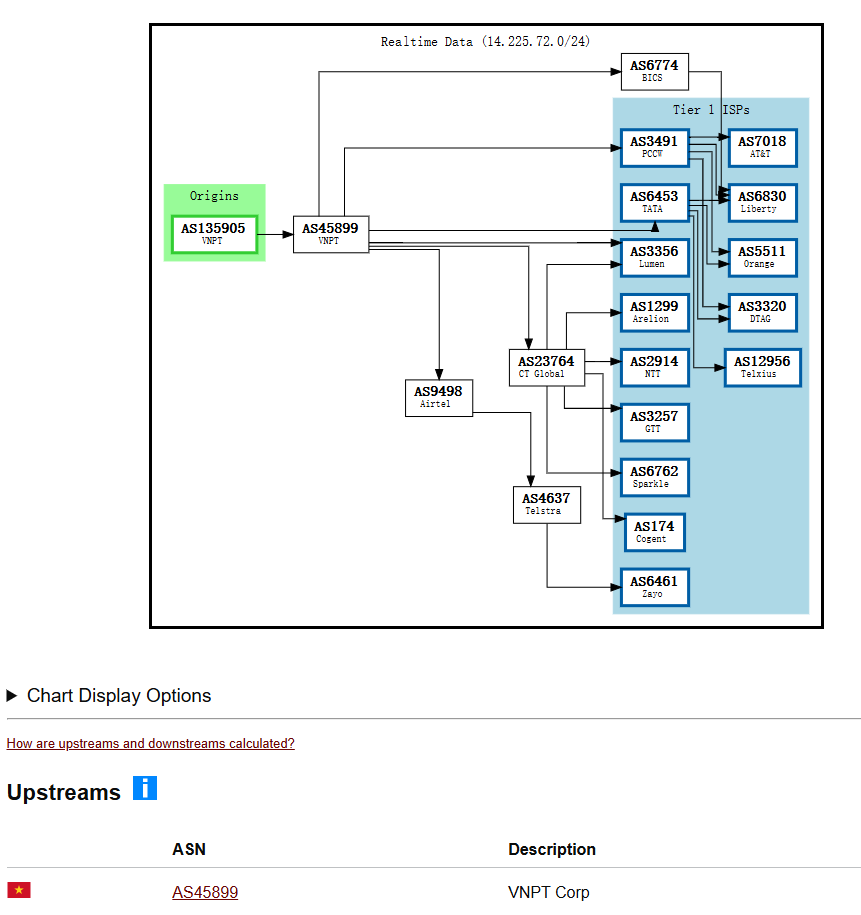
Task: Click the 'VNPT Corp' description cell
Action: tap(549, 892)
